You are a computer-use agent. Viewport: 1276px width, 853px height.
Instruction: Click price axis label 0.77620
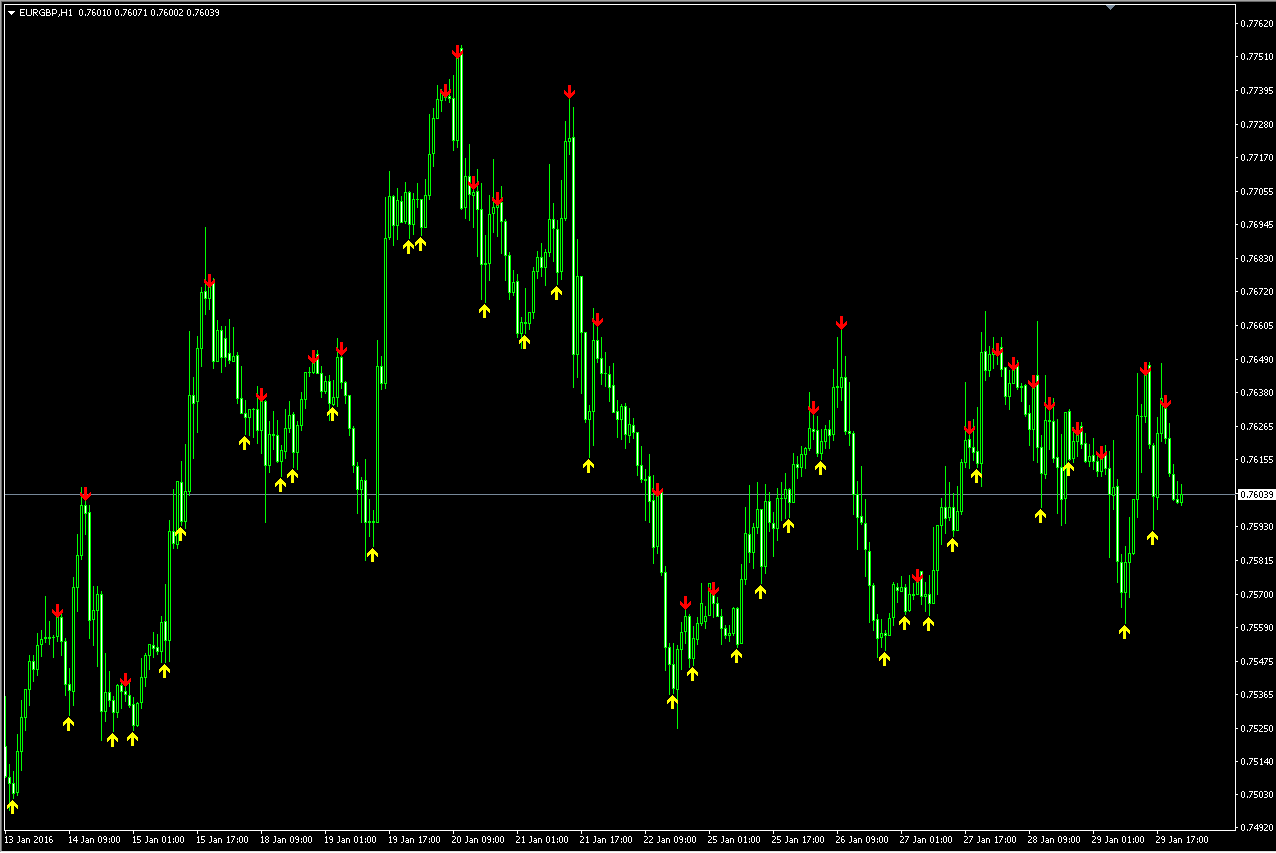click(1256, 23)
